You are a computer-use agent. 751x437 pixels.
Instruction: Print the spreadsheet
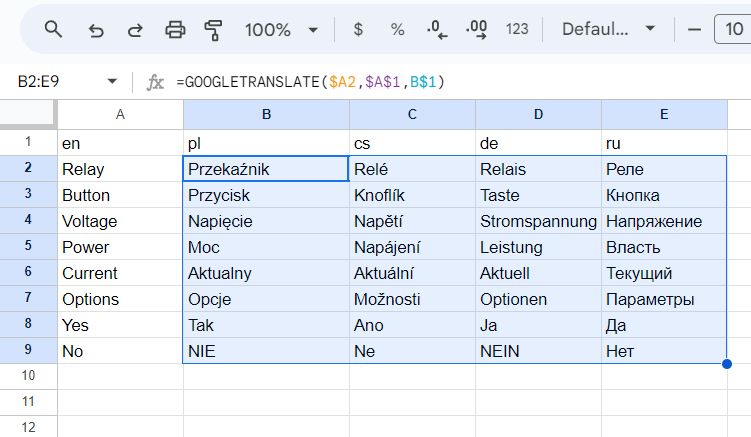click(175, 30)
